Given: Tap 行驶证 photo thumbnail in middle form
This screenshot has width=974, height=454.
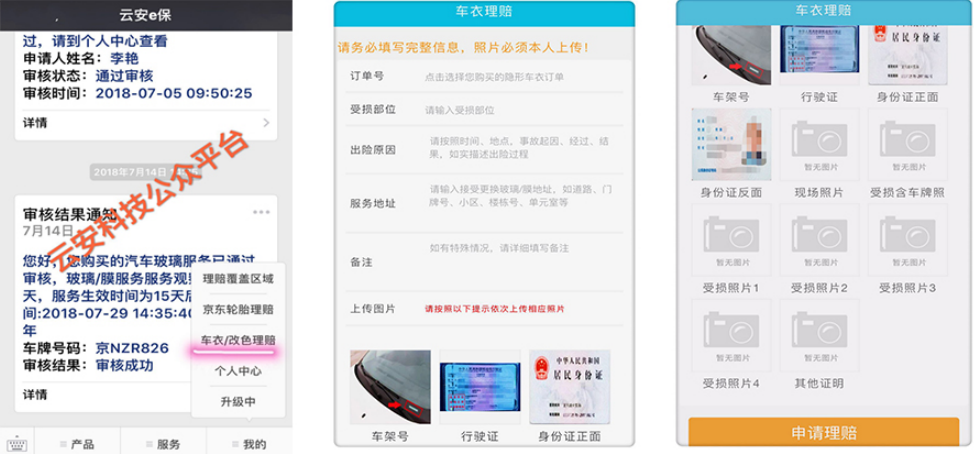Looking at the screenshot, I should point(480,386).
